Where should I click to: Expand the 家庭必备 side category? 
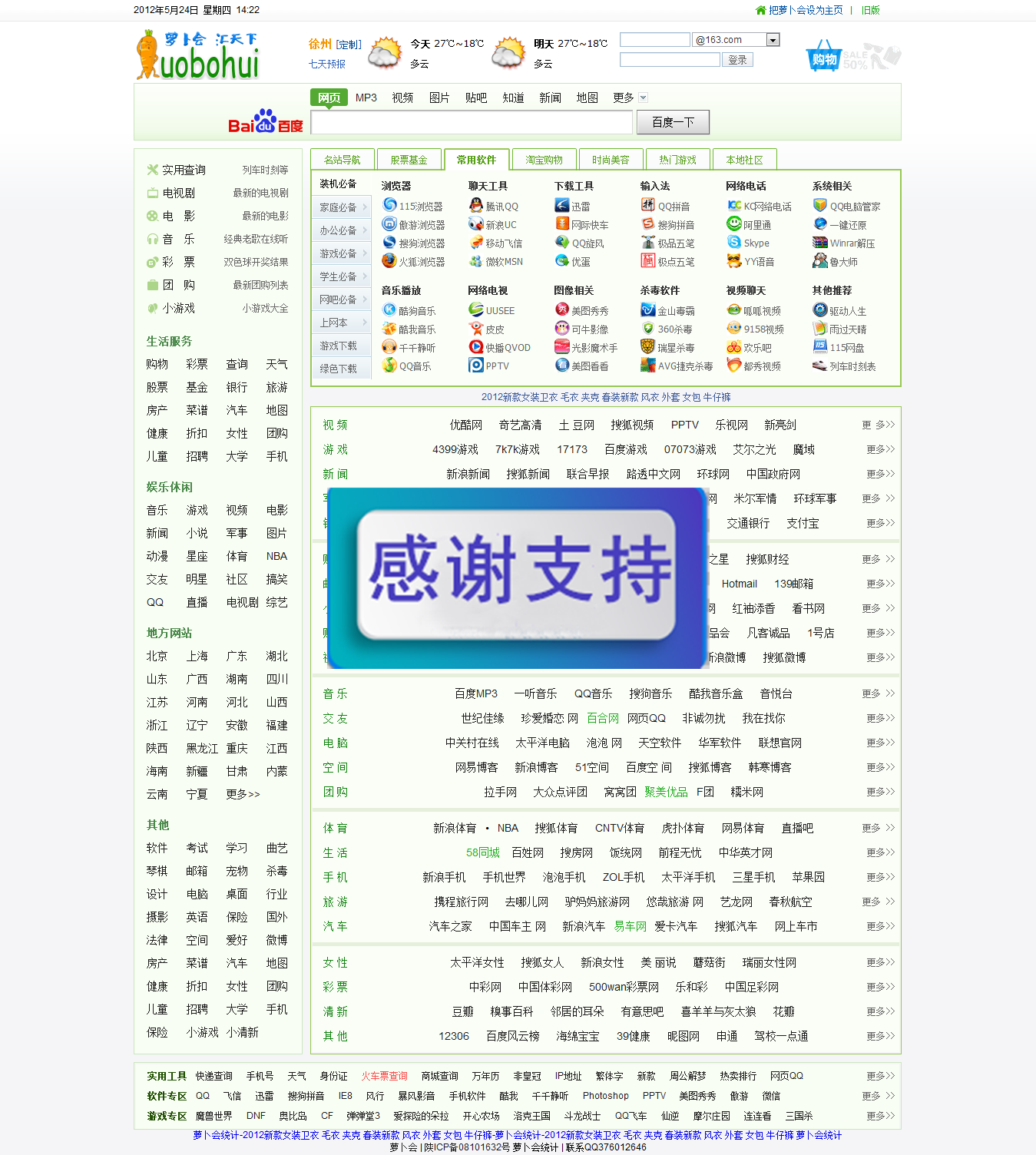pos(343,207)
